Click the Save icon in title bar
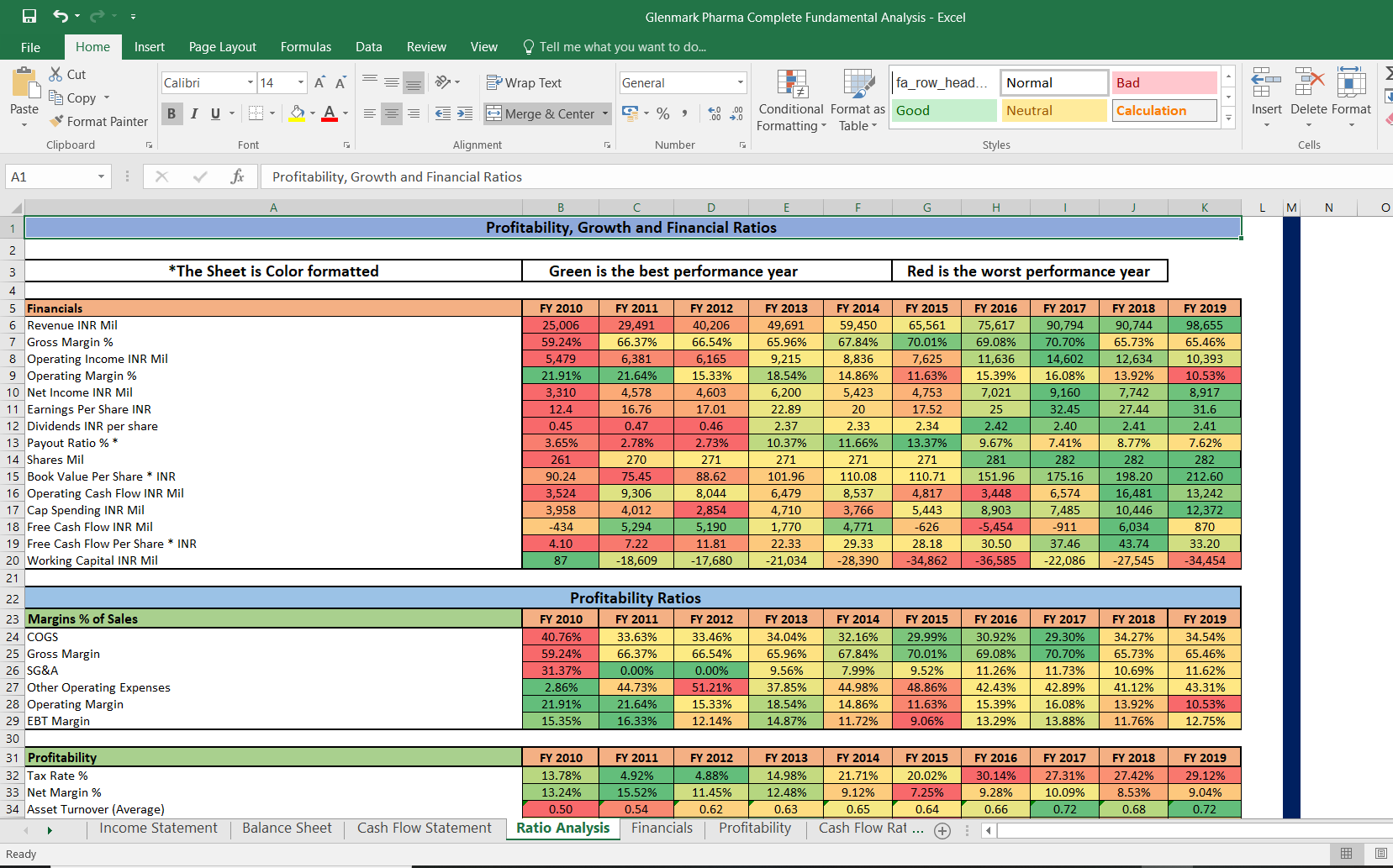The width and height of the screenshot is (1393, 868). (29, 16)
